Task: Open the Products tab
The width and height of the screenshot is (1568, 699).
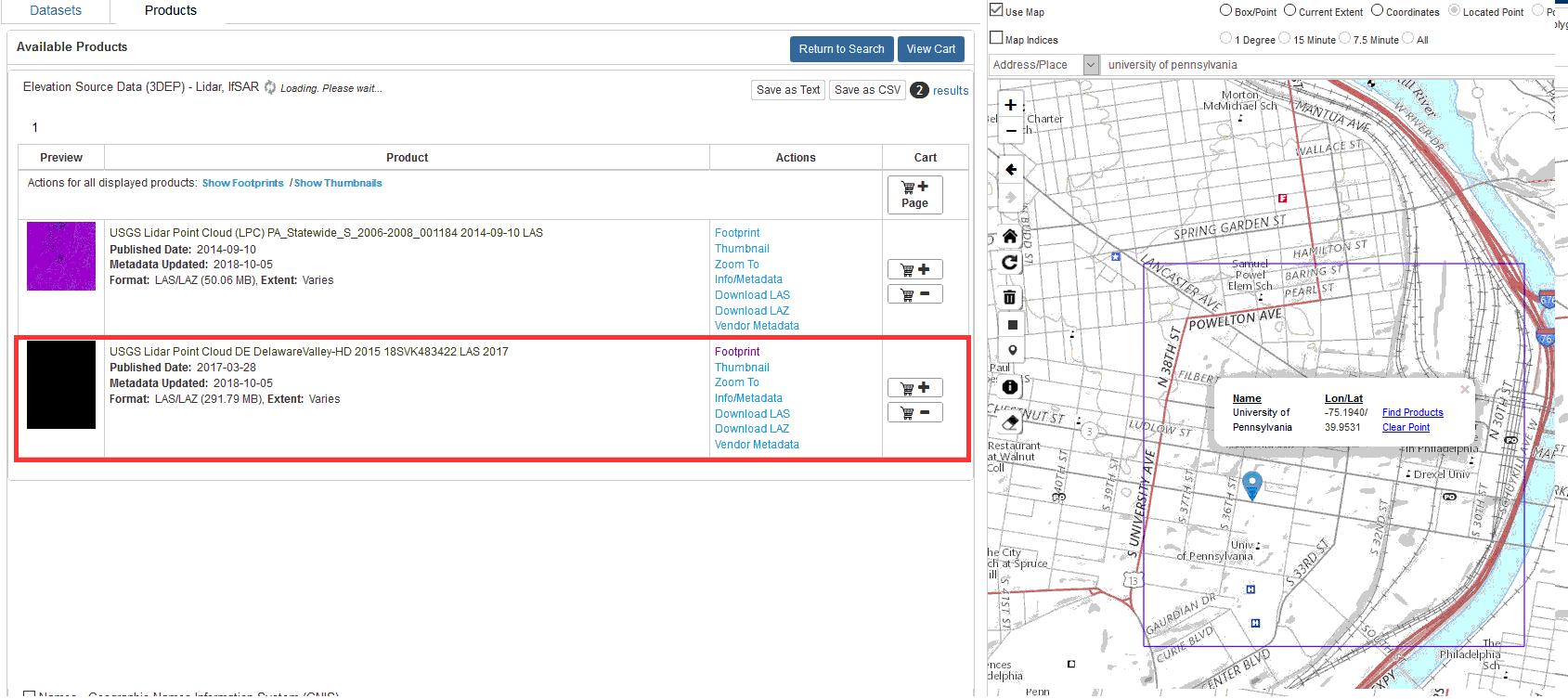Action: click(x=171, y=11)
